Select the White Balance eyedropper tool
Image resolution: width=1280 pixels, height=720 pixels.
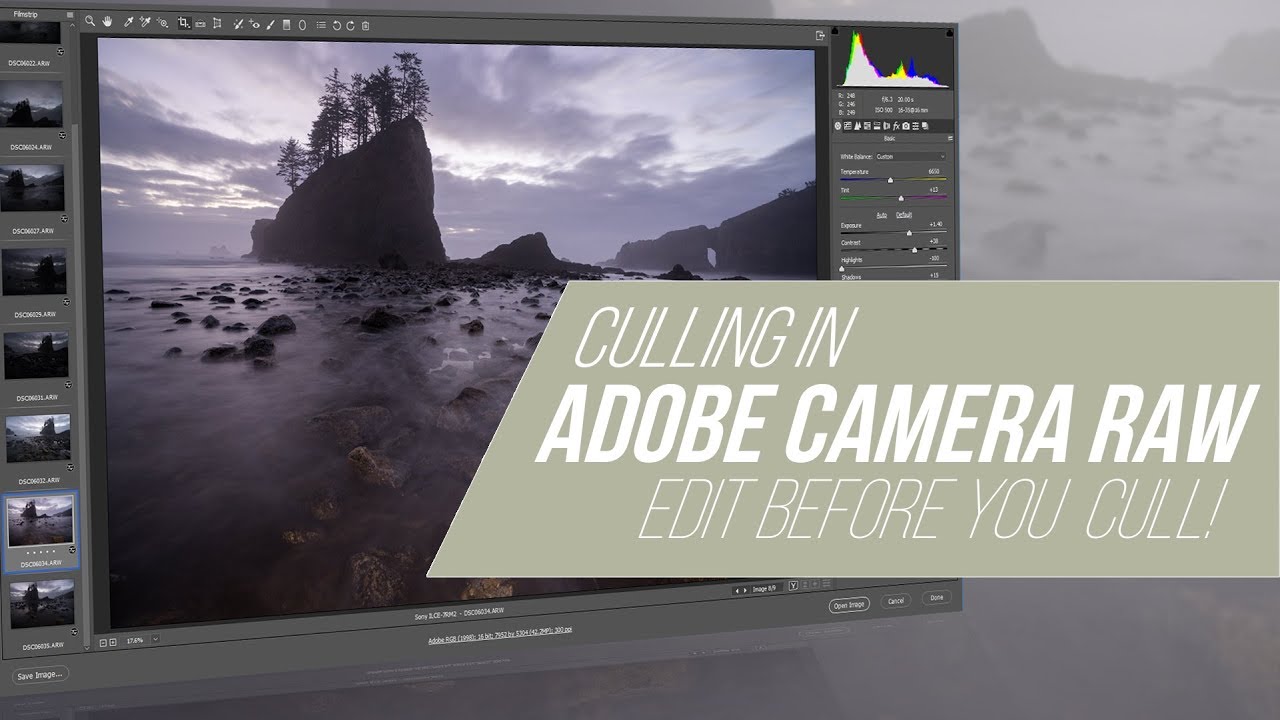point(129,22)
